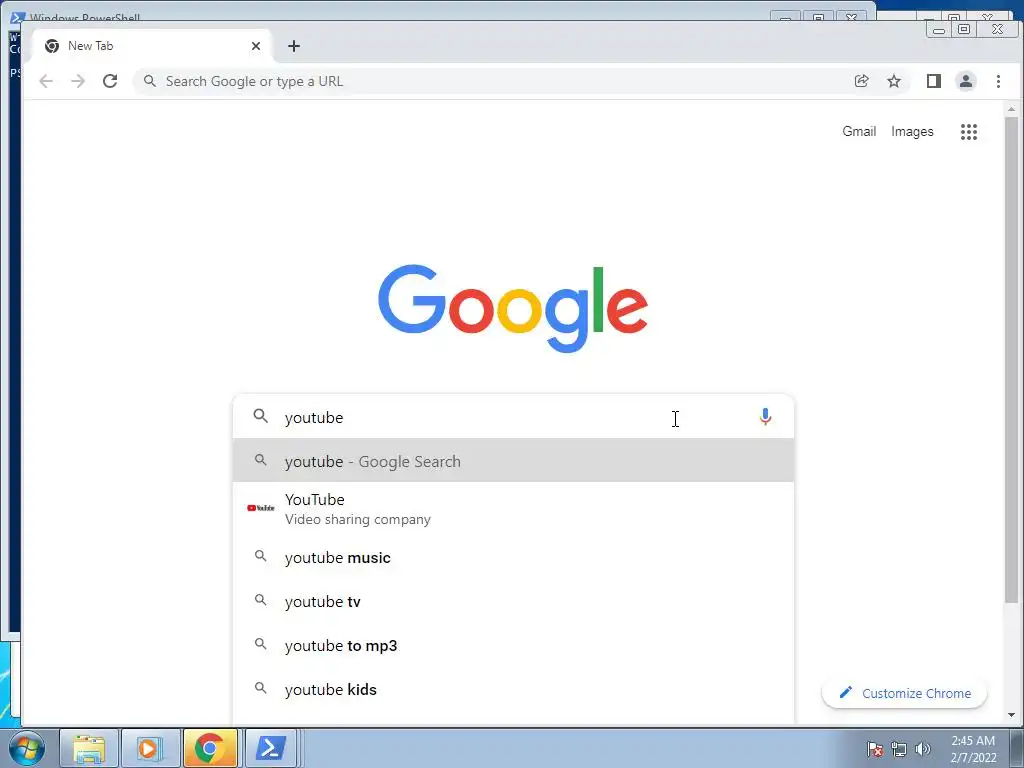Go back with the browser back arrow
1024x768 pixels.
(x=46, y=81)
